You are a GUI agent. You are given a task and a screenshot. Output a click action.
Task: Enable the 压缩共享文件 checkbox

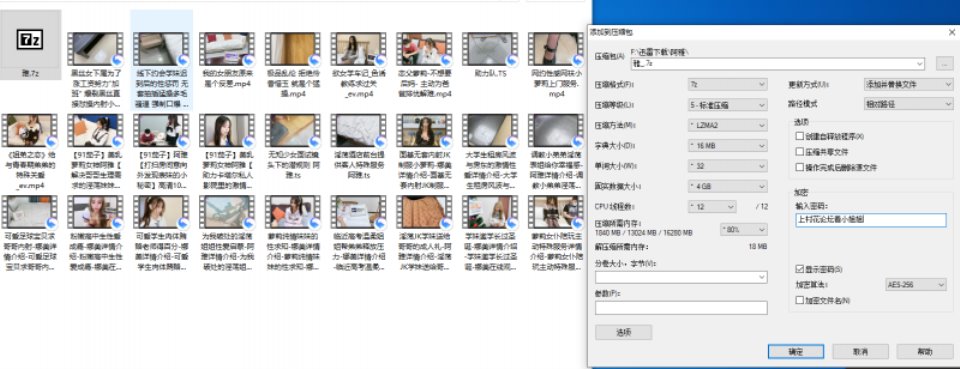click(799, 151)
